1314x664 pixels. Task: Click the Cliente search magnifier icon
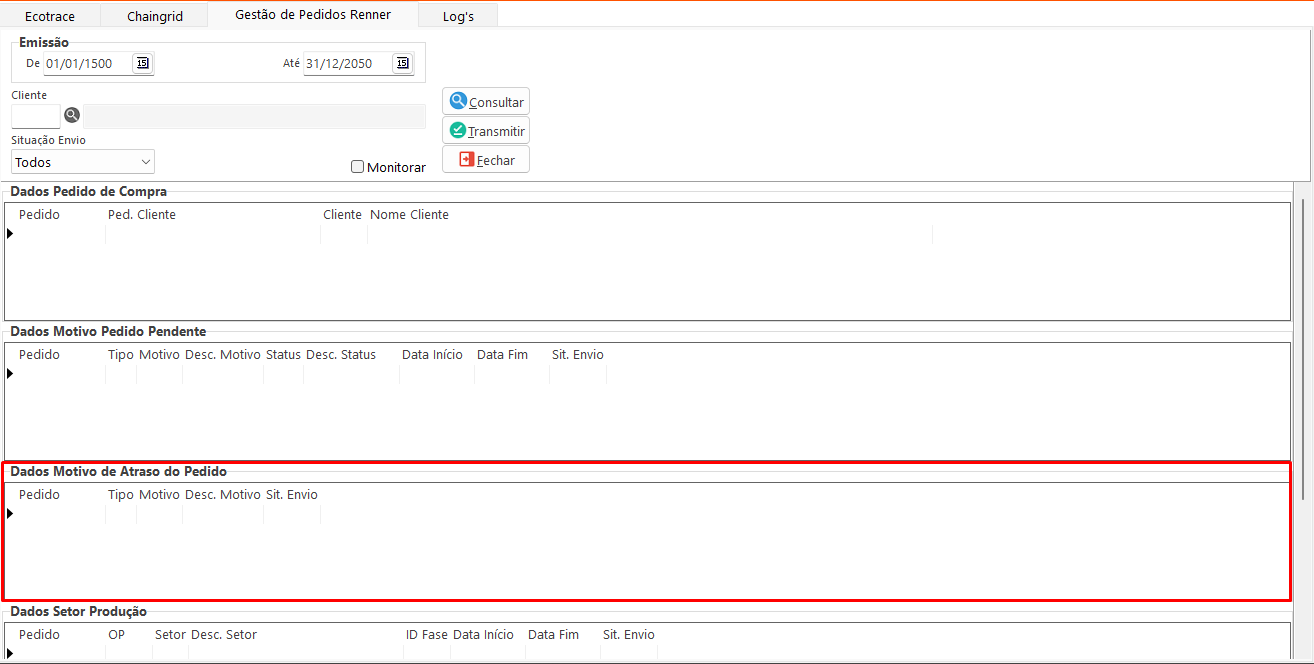point(72,116)
